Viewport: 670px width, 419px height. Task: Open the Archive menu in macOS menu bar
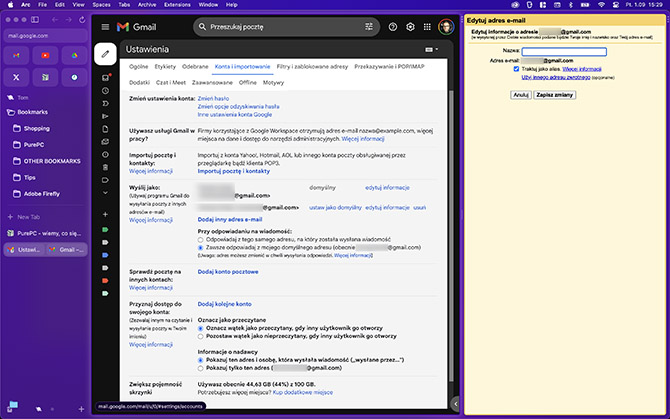147,5
